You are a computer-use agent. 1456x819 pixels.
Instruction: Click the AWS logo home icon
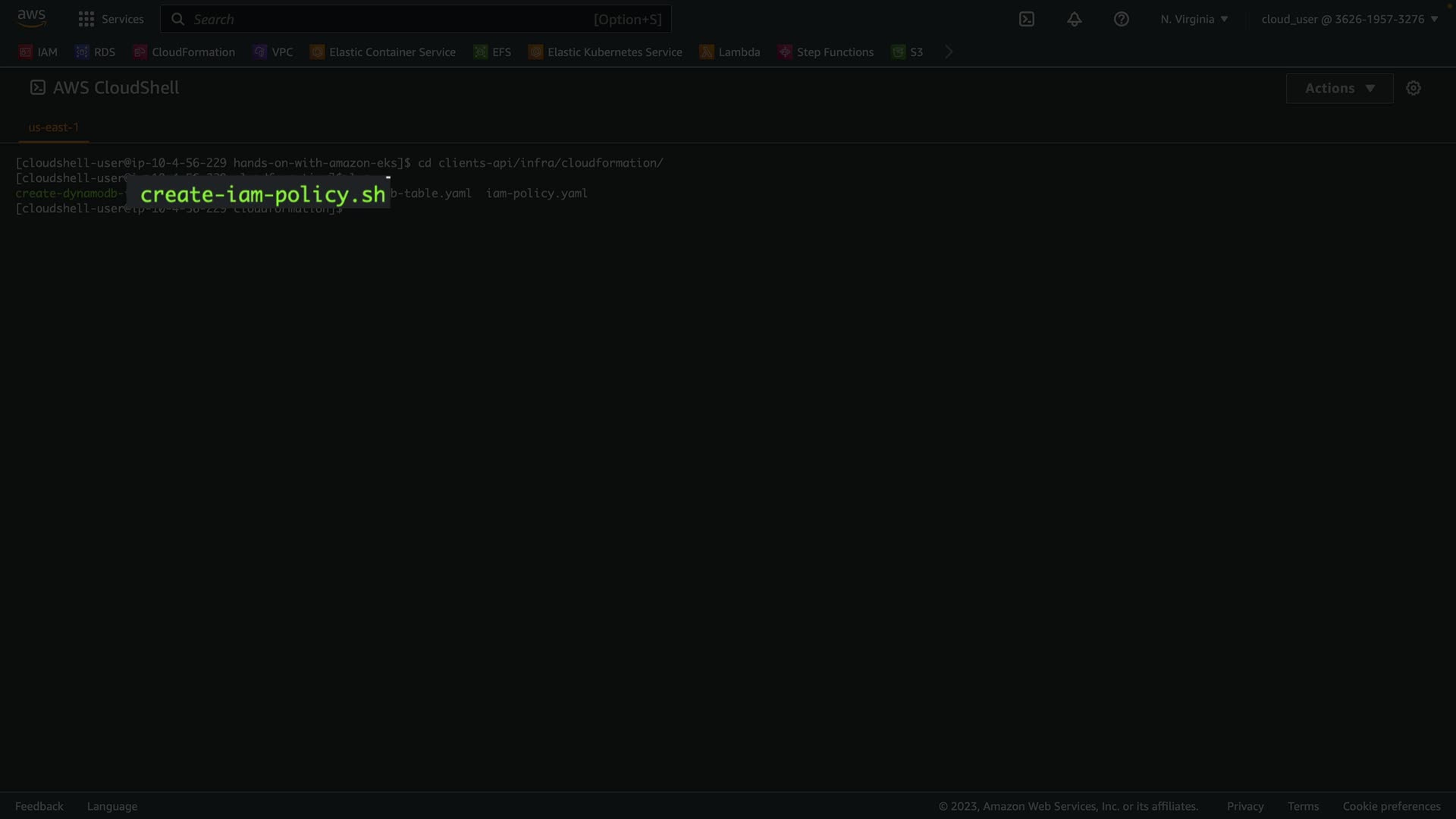(32, 18)
